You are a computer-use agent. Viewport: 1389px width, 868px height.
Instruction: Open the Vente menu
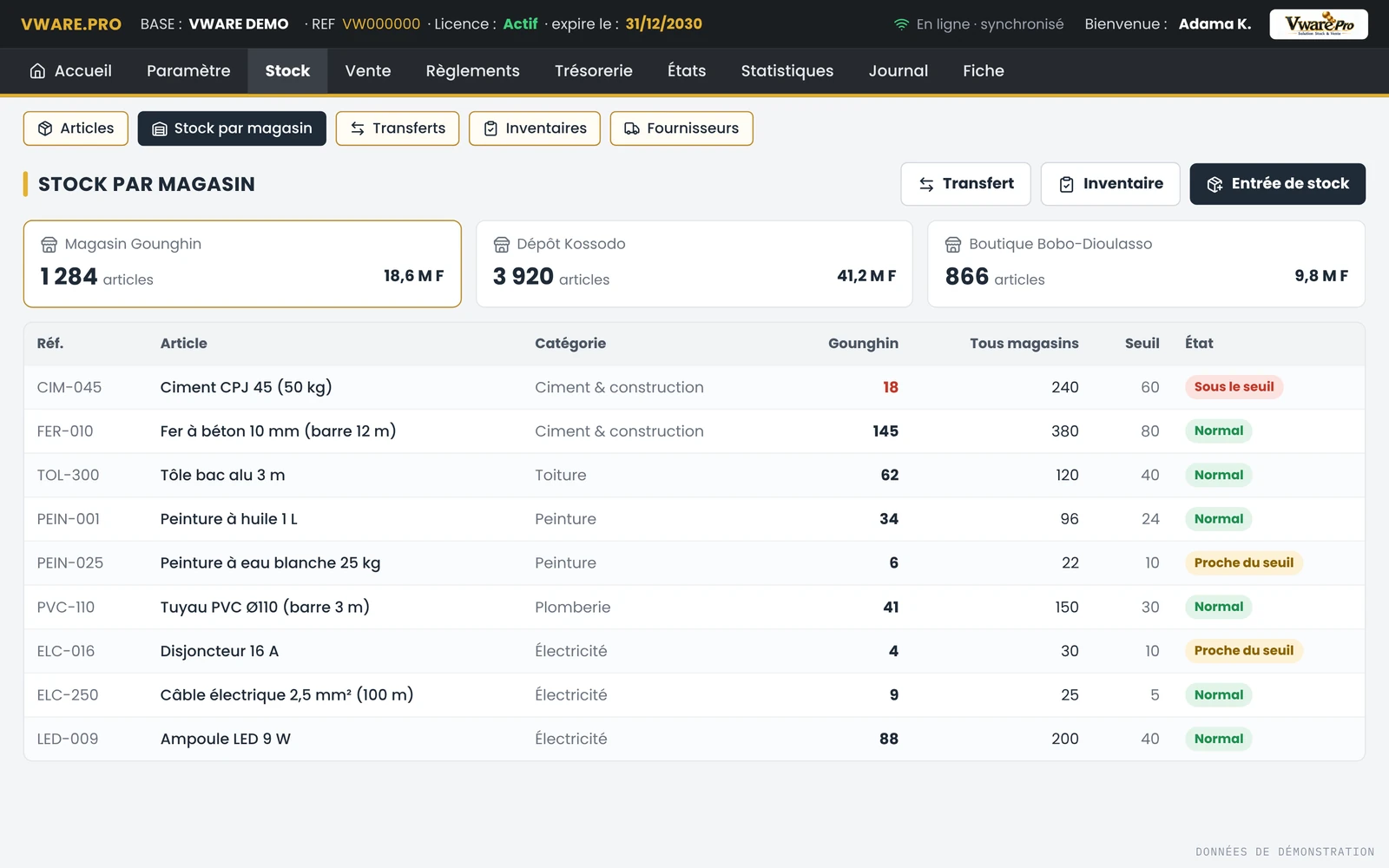coord(368,71)
